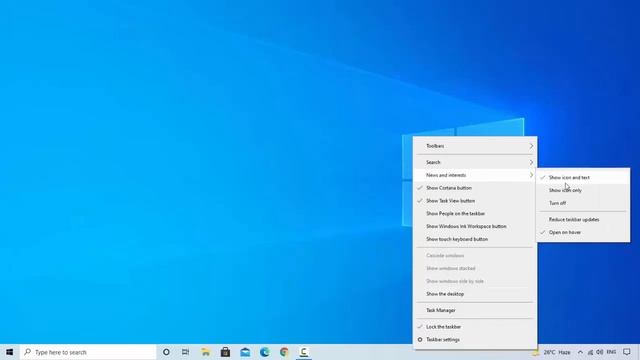Toggle Open on hover option
The image size is (640, 360).
pyautogui.click(x=583, y=232)
